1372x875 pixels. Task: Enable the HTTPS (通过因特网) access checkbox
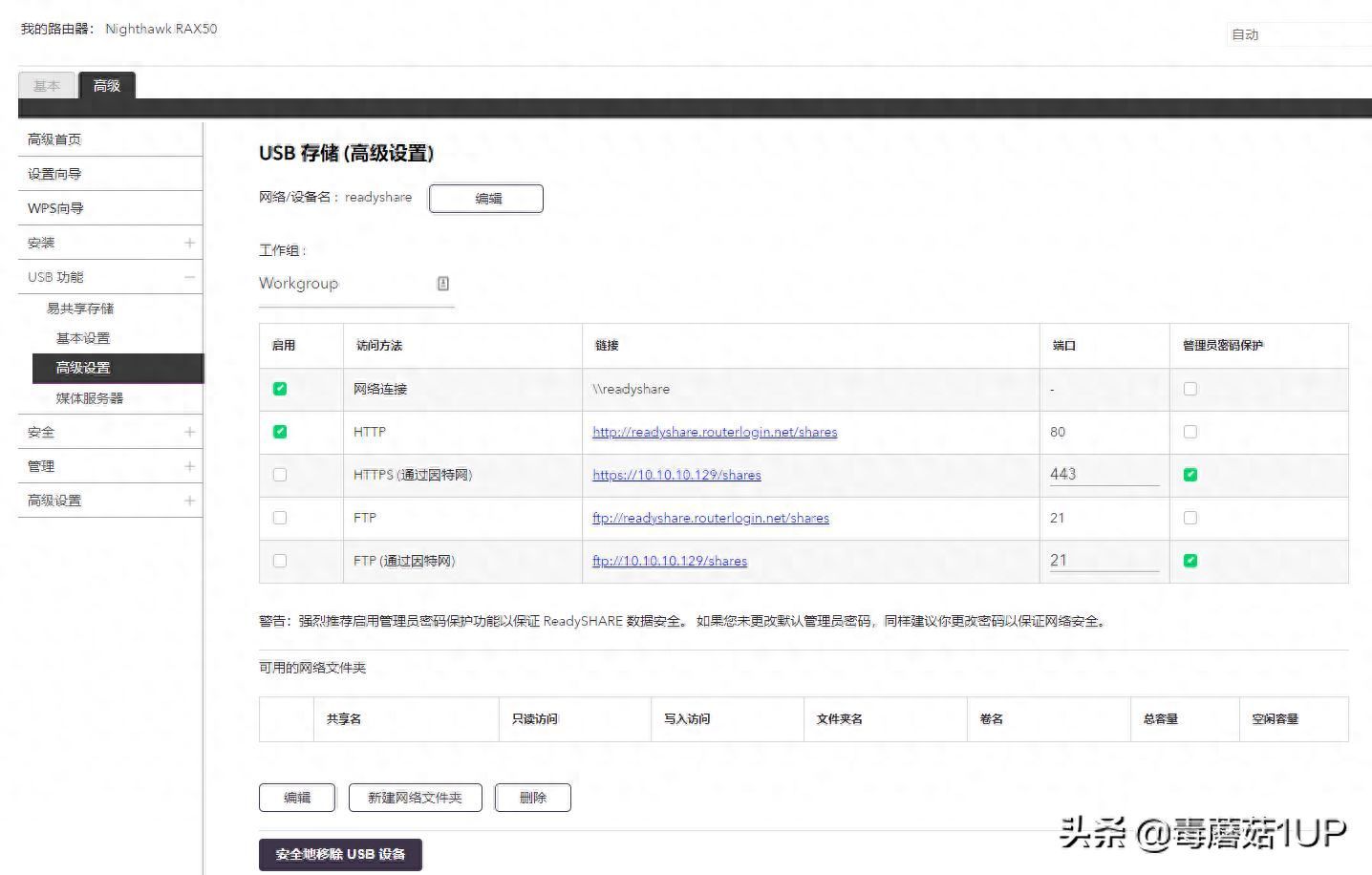coord(279,475)
